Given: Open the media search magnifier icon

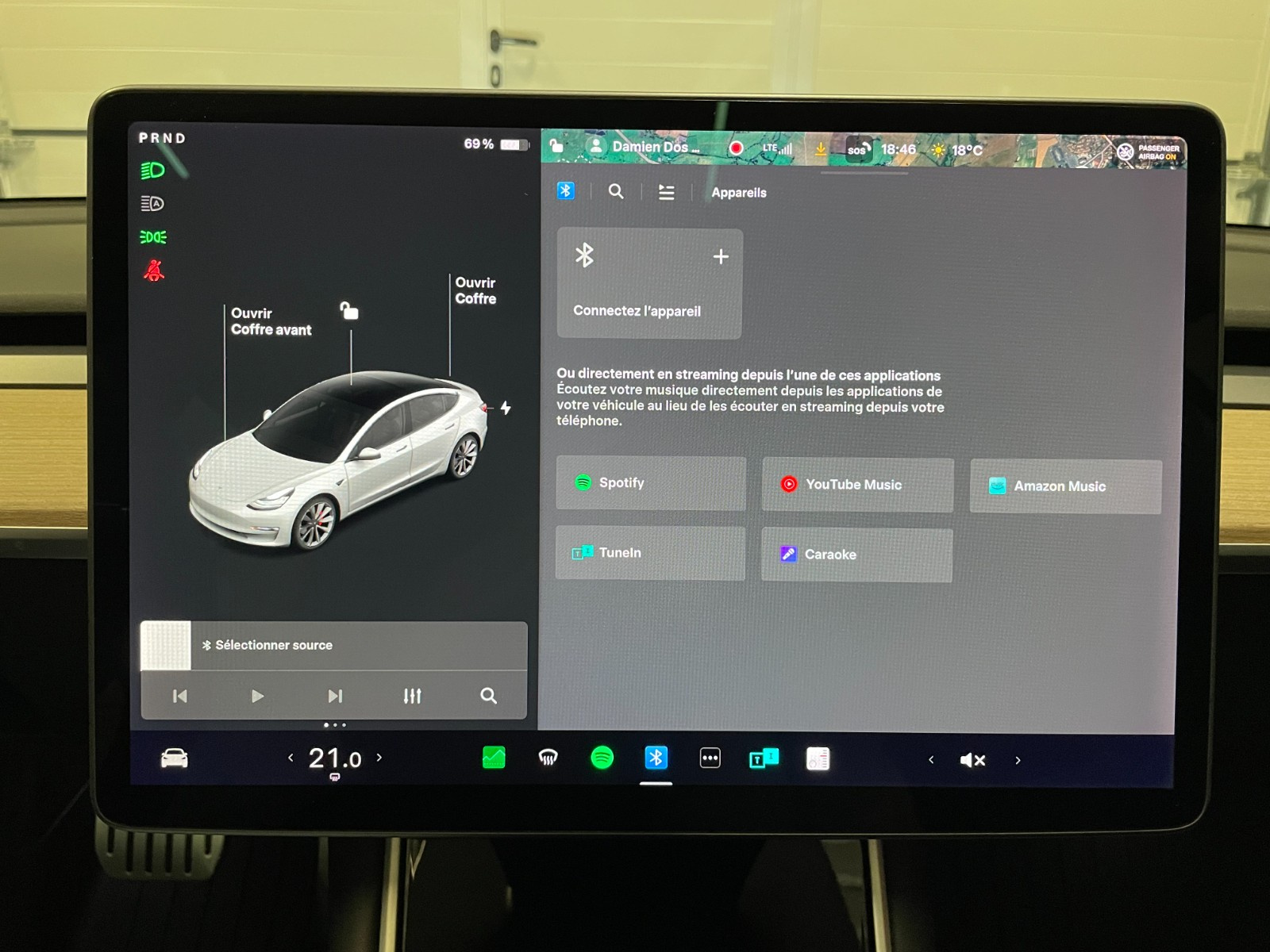Looking at the screenshot, I should tap(488, 696).
